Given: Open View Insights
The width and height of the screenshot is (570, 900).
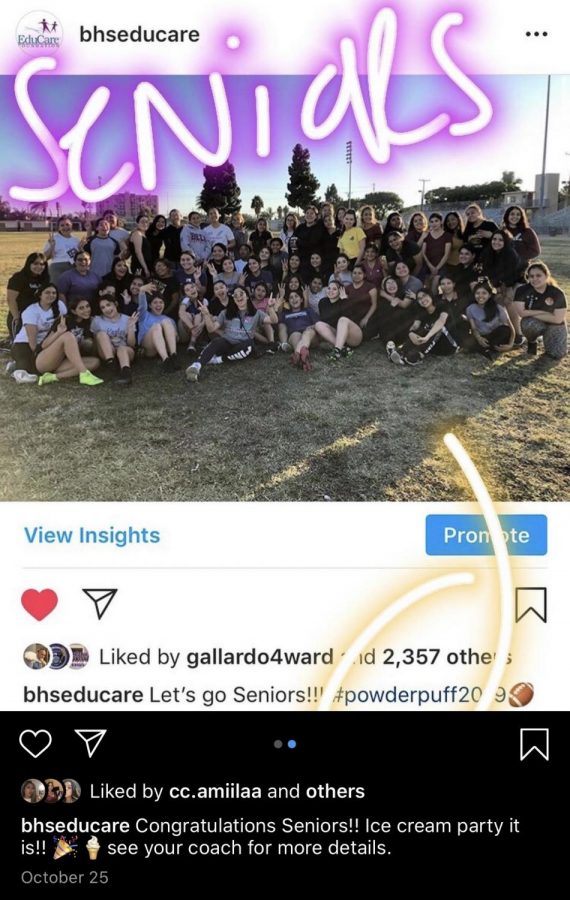Looking at the screenshot, I should 92,535.
